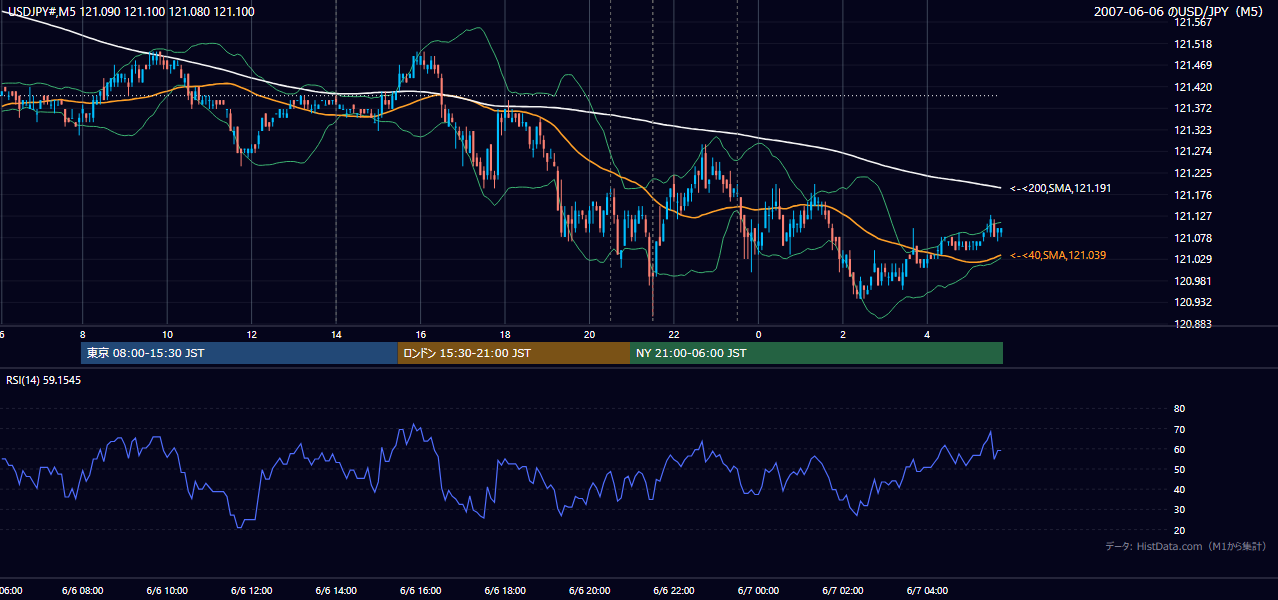Click RSI scale value 20

click(1179, 530)
